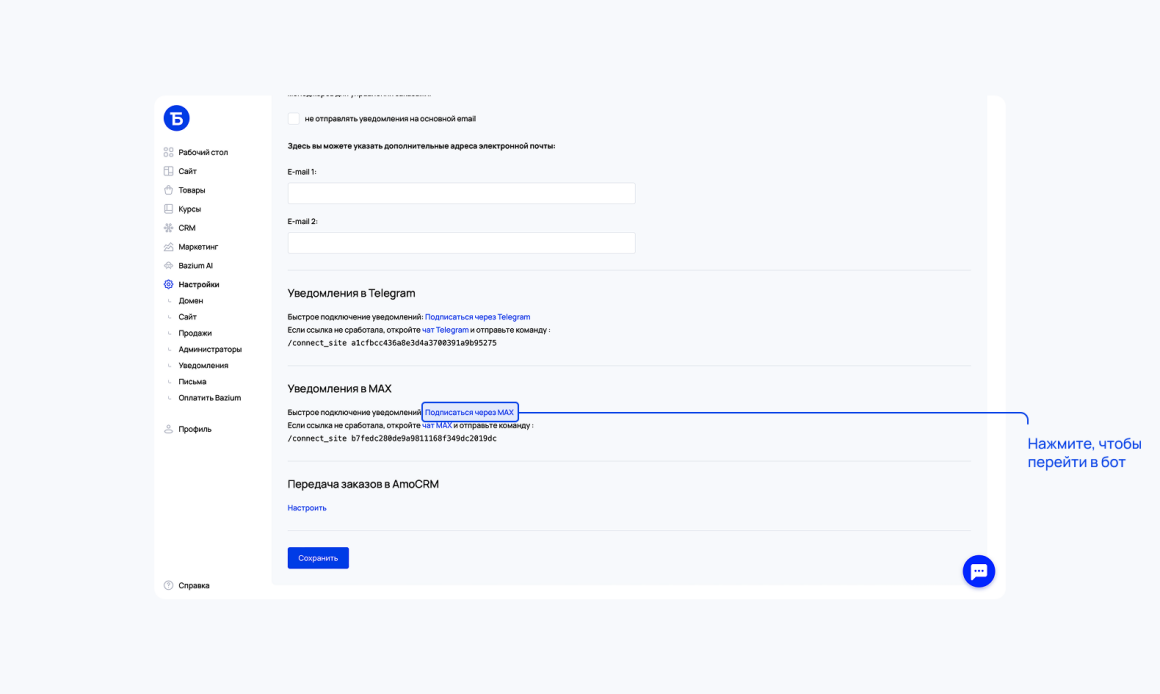The image size is (1160, 694).
Task: Click the Telegram /connect_site command text
Action: (x=392, y=343)
